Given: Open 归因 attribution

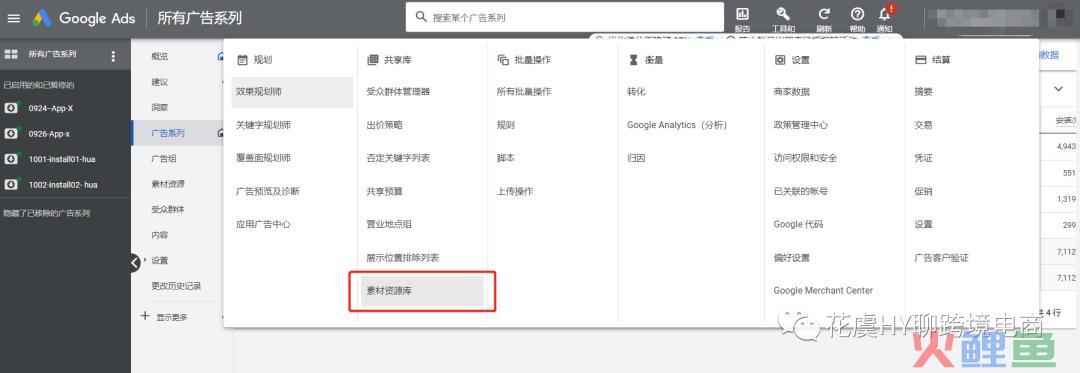Looking at the screenshot, I should point(636,158).
